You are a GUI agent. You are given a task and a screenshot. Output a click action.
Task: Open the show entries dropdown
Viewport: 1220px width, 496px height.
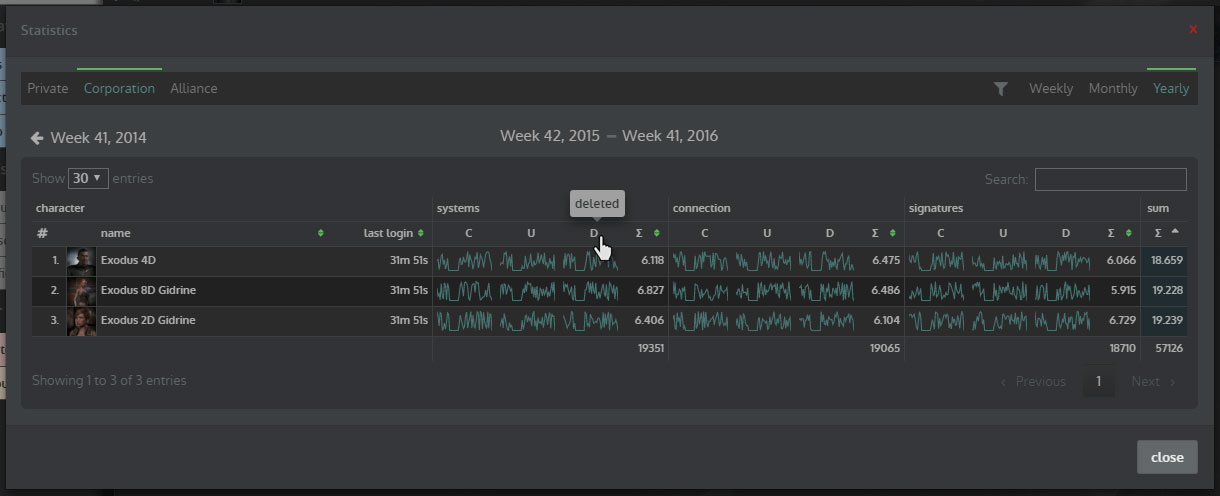point(87,179)
